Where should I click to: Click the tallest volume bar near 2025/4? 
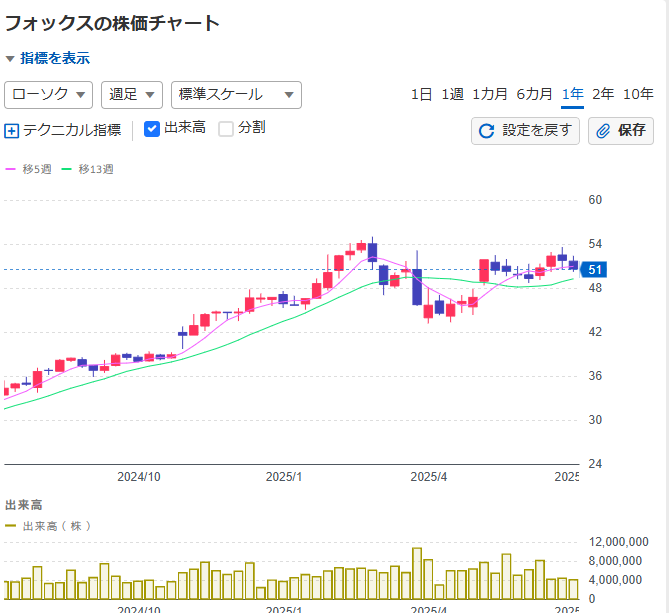(x=417, y=573)
